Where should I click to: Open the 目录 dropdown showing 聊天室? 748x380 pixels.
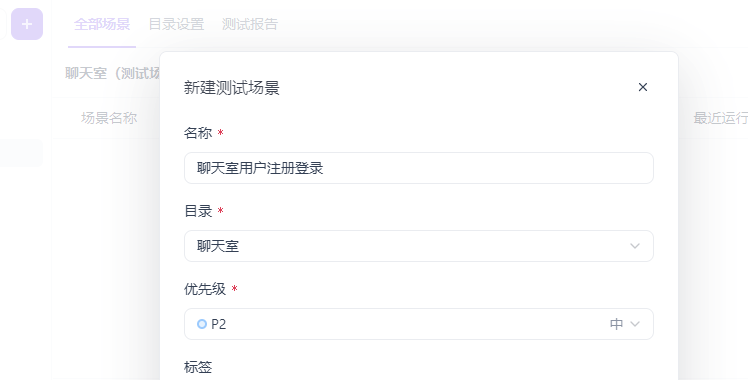[419, 246]
